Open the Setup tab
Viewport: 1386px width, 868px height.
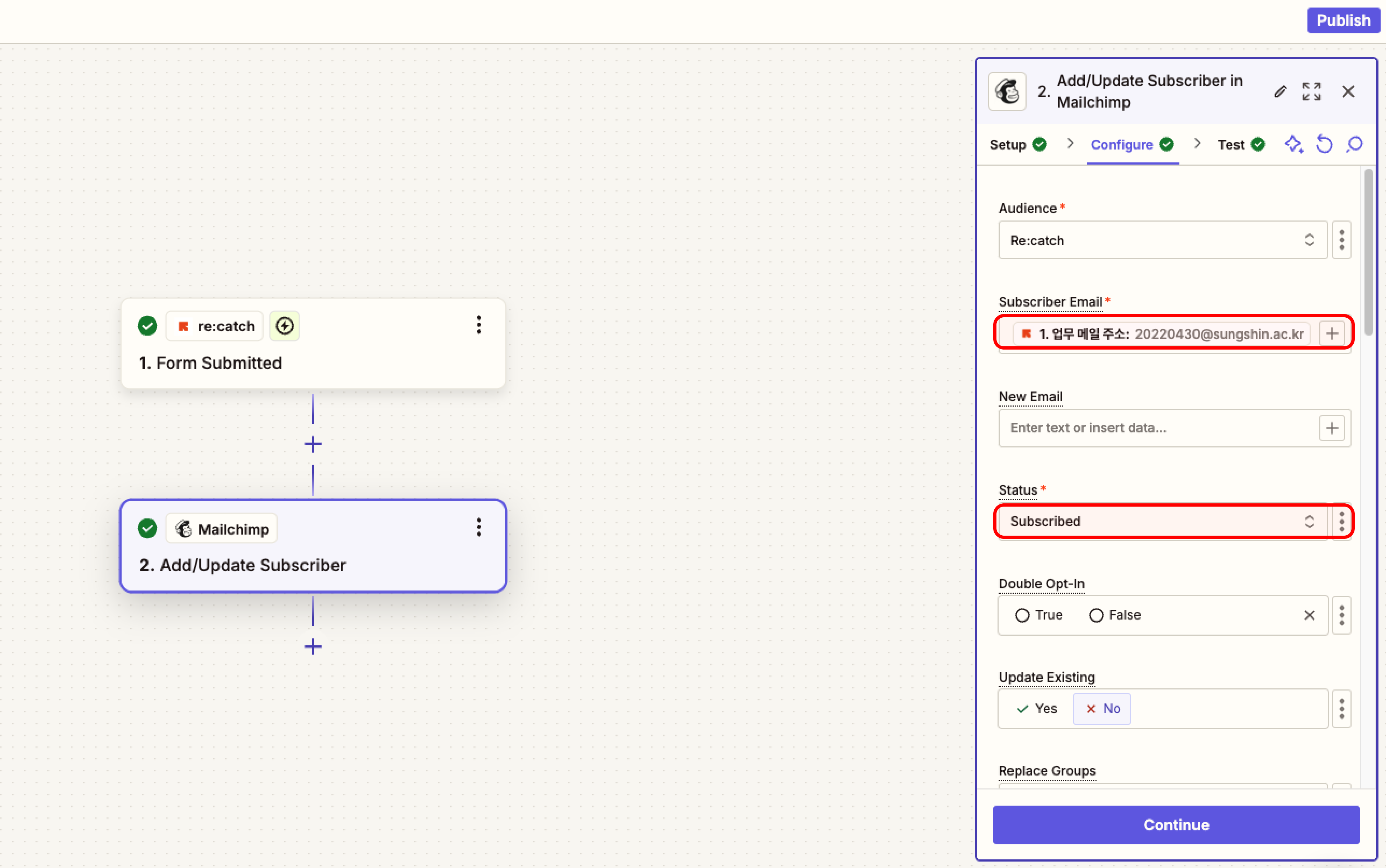click(1017, 145)
